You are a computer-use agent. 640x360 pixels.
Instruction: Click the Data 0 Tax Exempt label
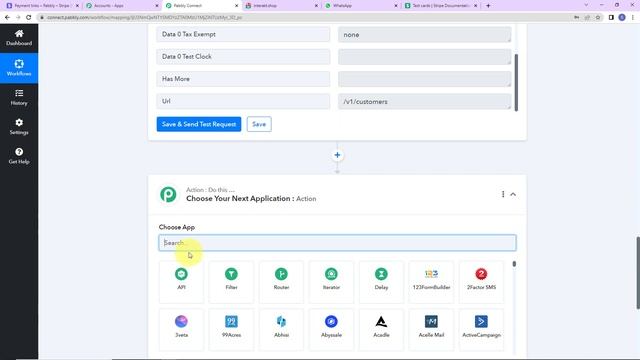coord(189,34)
